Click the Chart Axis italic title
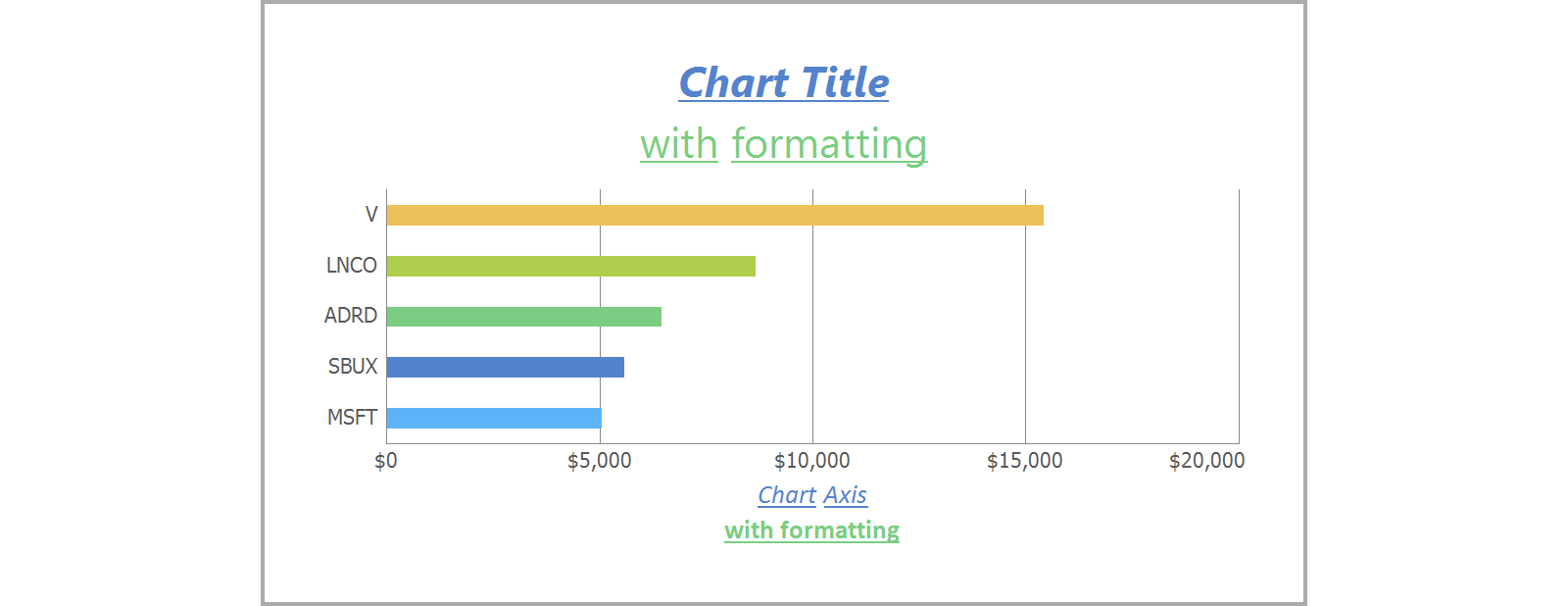This screenshot has height=606, width=1568. (x=812, y=495)
